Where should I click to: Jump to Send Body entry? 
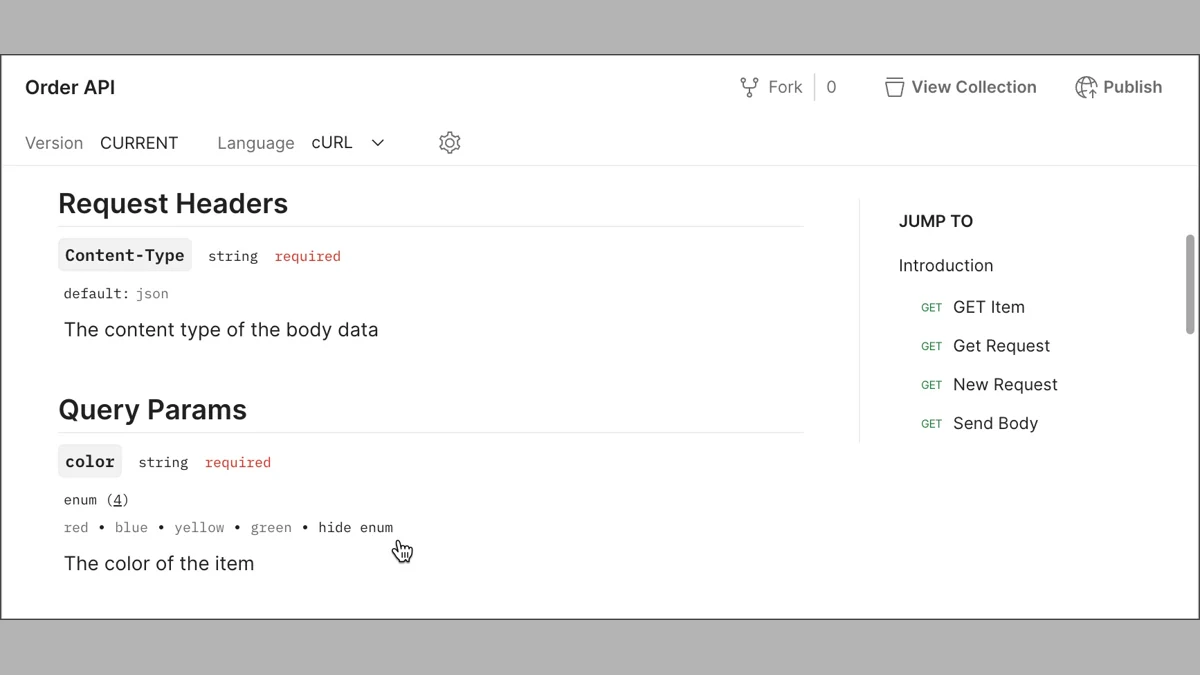(x=995, y=424)
